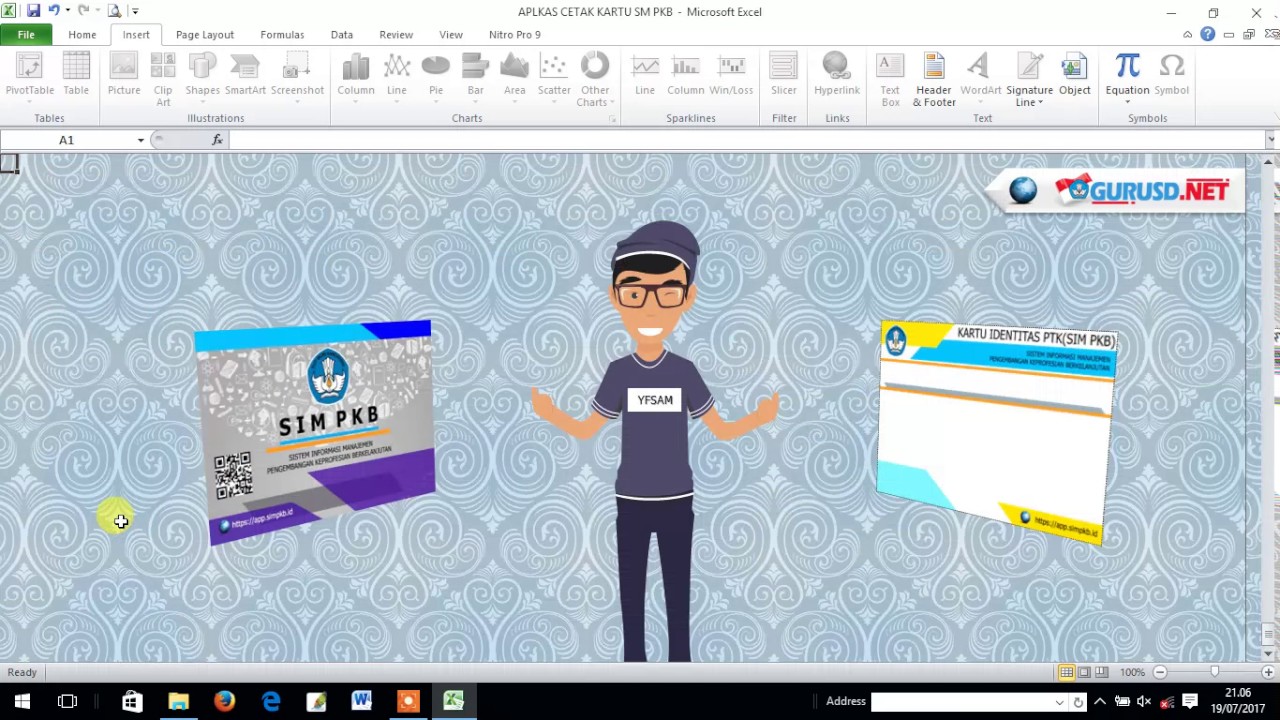Click the Insert Function fx button
The height and width of the screenshot is (720, 1280).
217,140
